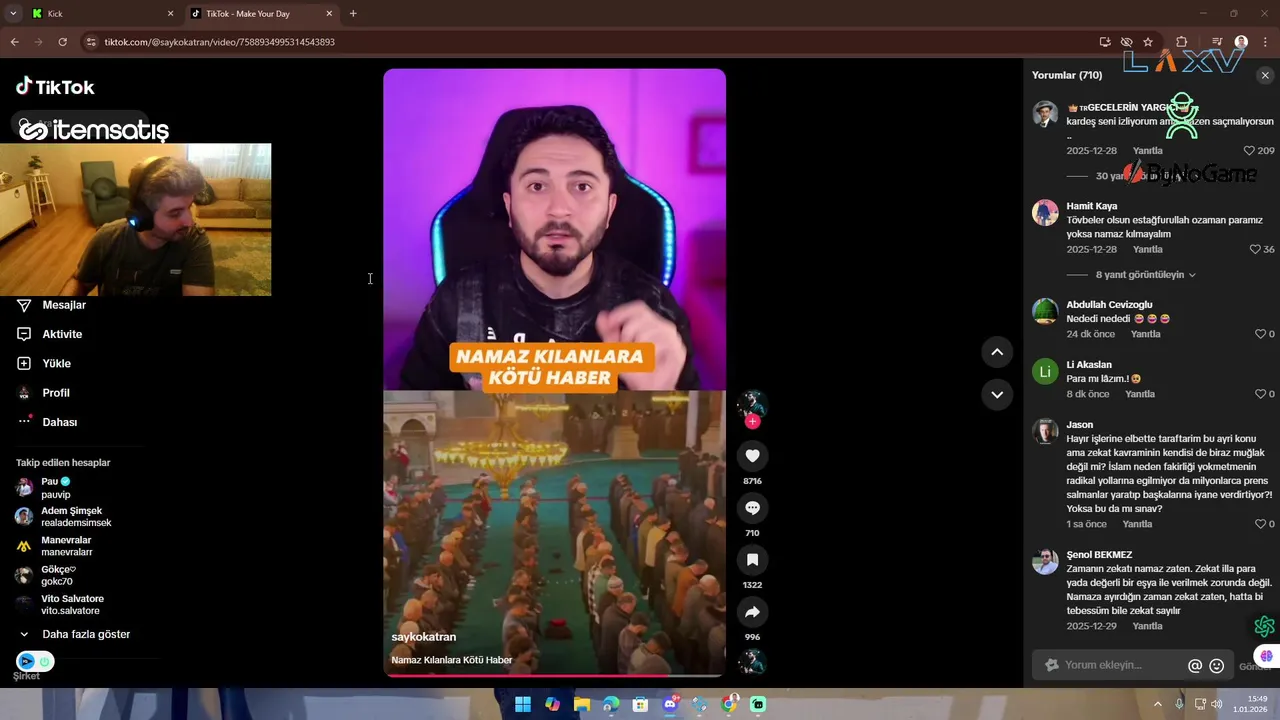Image resolution: width=1280 pixels, height=720 pixels.
Task: Like the video with the heart icon
Action: pyautogui.click(x=753, y=456)
